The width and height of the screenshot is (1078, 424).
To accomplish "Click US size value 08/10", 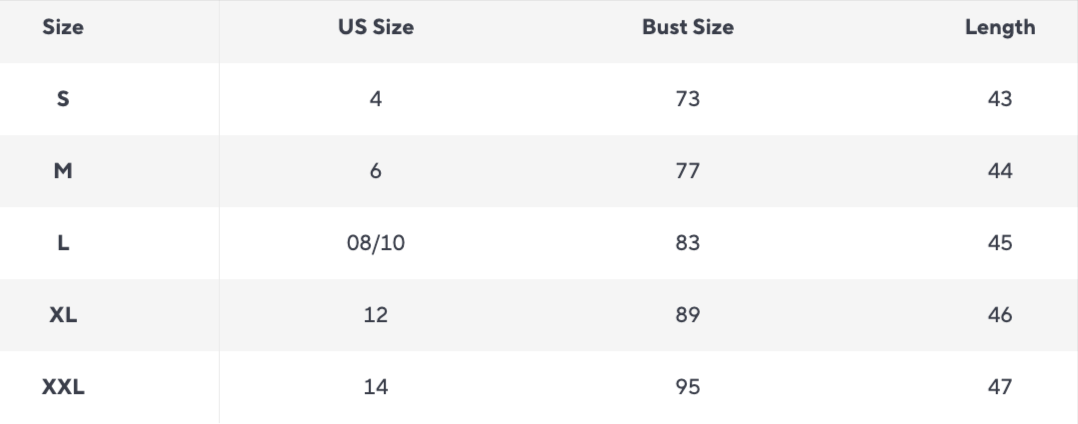I will pos(375,244).
